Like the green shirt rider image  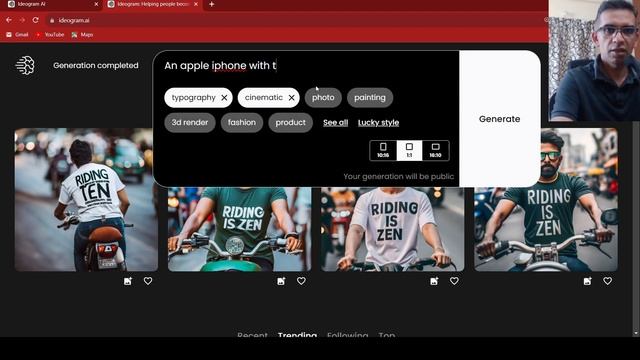click(x=301, y=281)
